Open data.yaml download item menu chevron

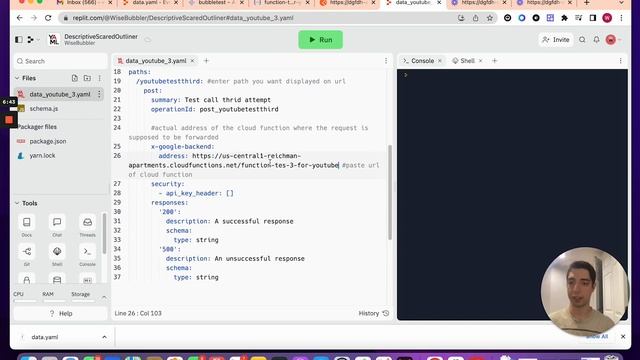104,337
